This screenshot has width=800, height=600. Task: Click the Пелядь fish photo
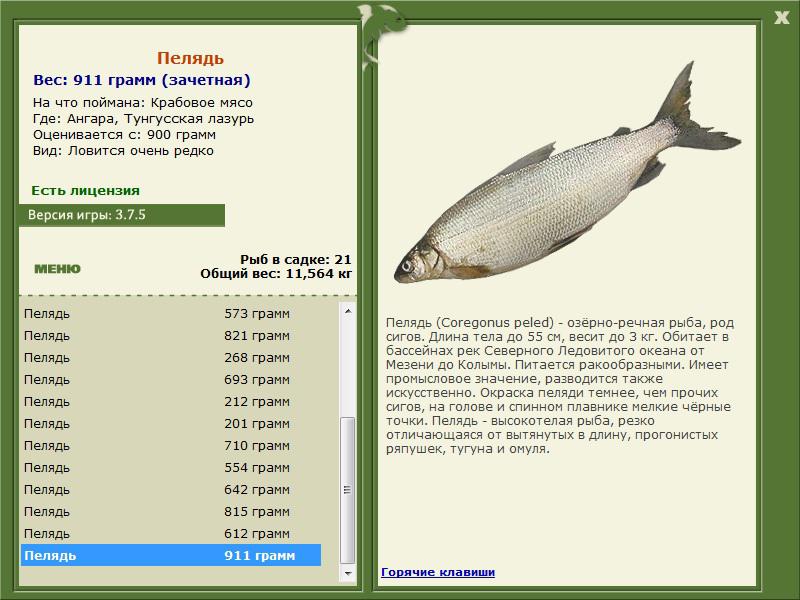point(567,173)
